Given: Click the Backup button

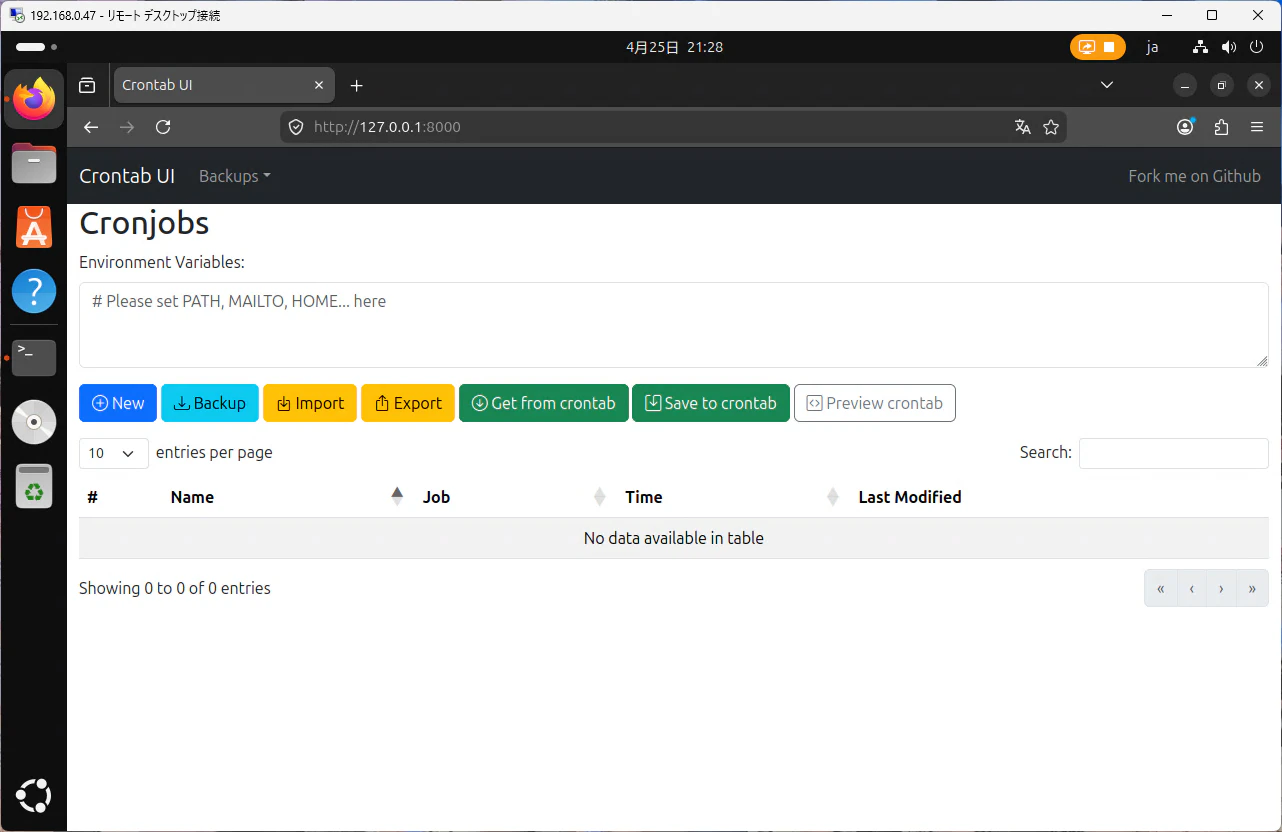Looking at the screenshot, I should [x=210, y=403].
